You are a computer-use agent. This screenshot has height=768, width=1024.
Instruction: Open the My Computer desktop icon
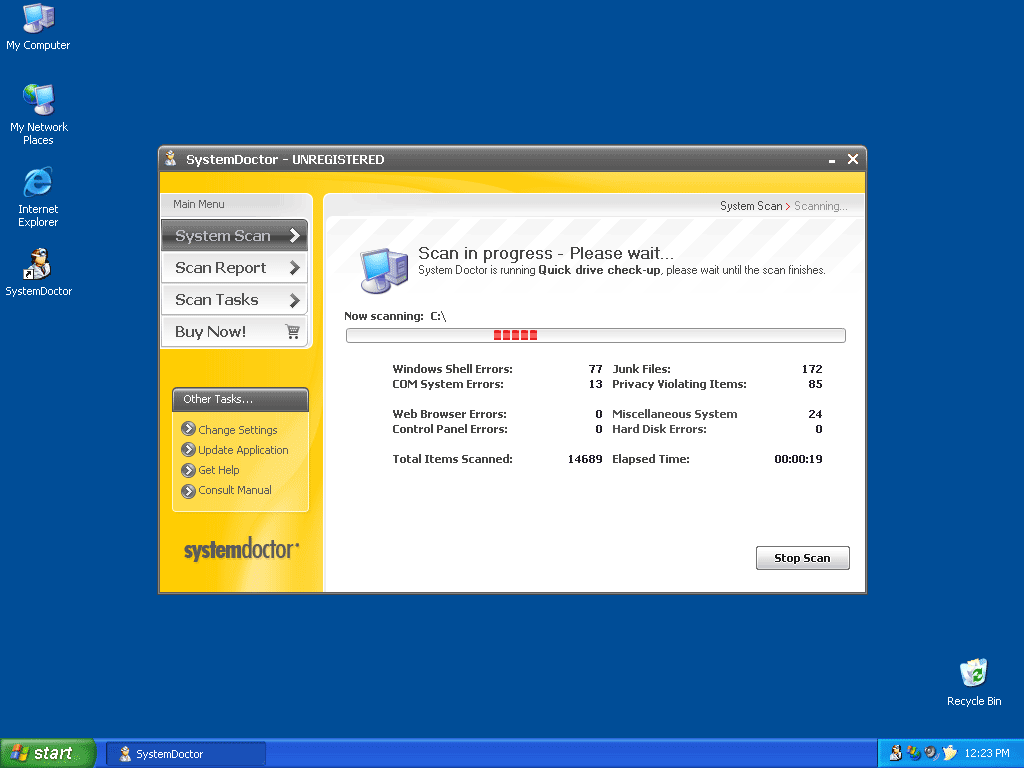click(38, 18)
